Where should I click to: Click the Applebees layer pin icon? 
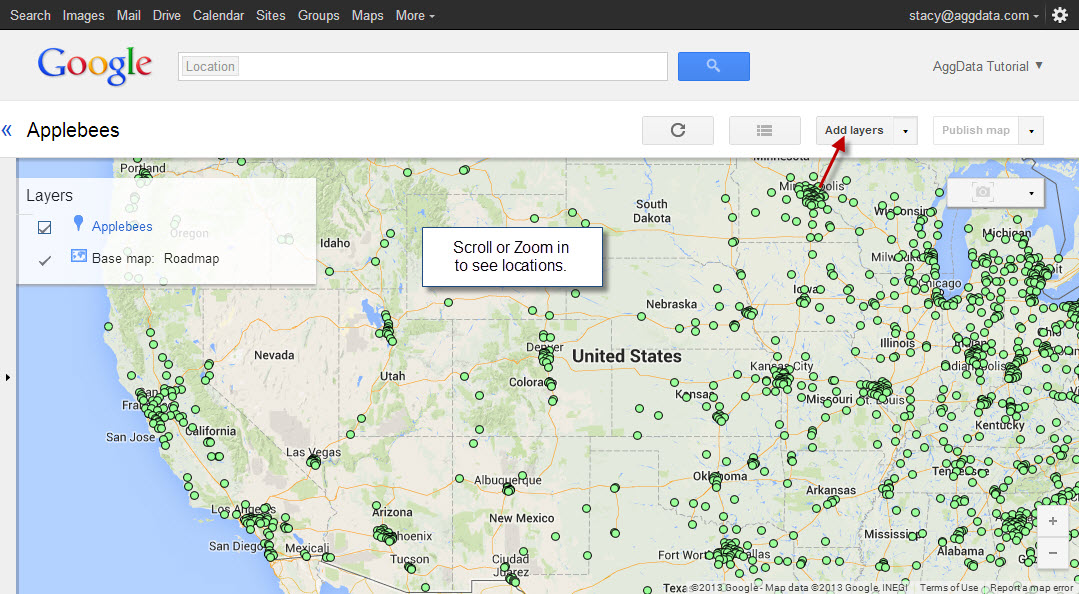[x=78, y=223]
